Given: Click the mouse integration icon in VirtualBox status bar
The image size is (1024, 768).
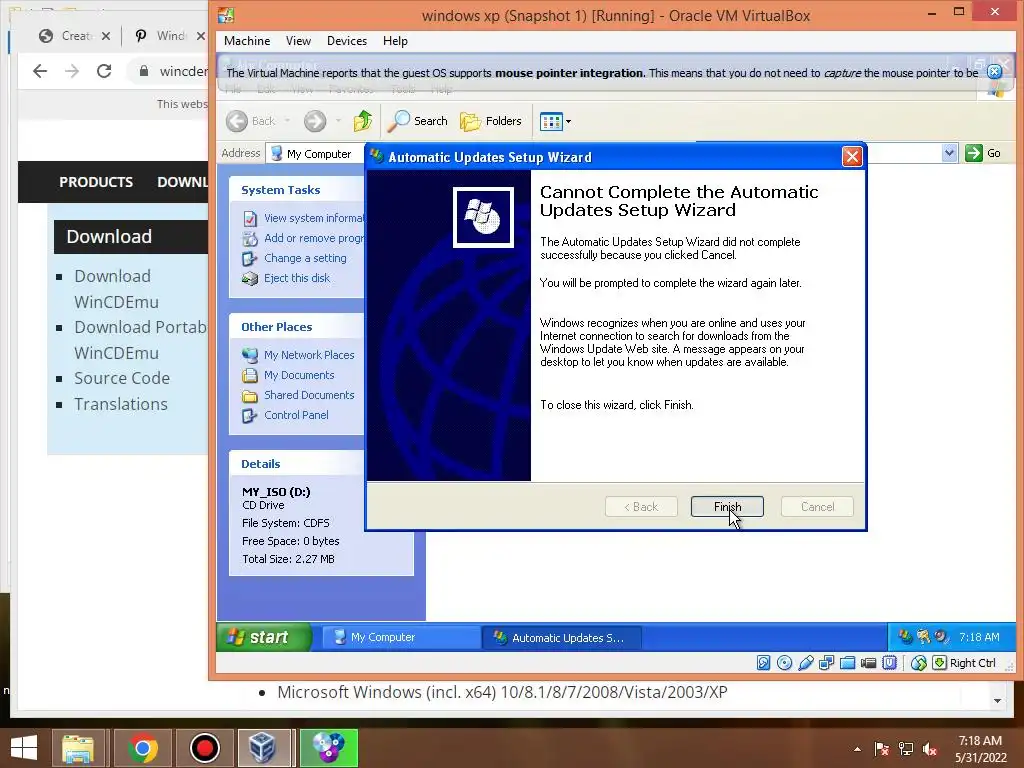Looking at the screenshot, I should pos(919,663).
